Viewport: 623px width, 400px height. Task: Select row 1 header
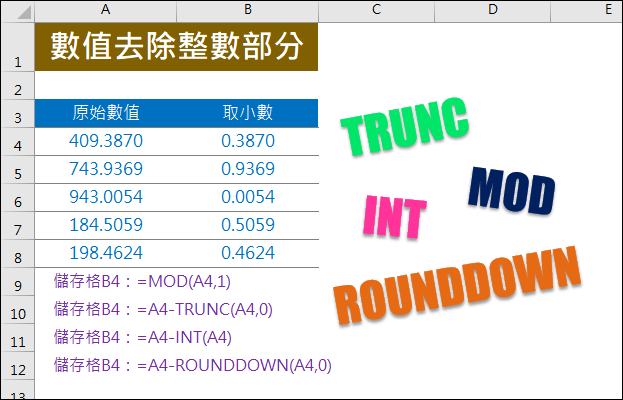(x=18, y=47)
